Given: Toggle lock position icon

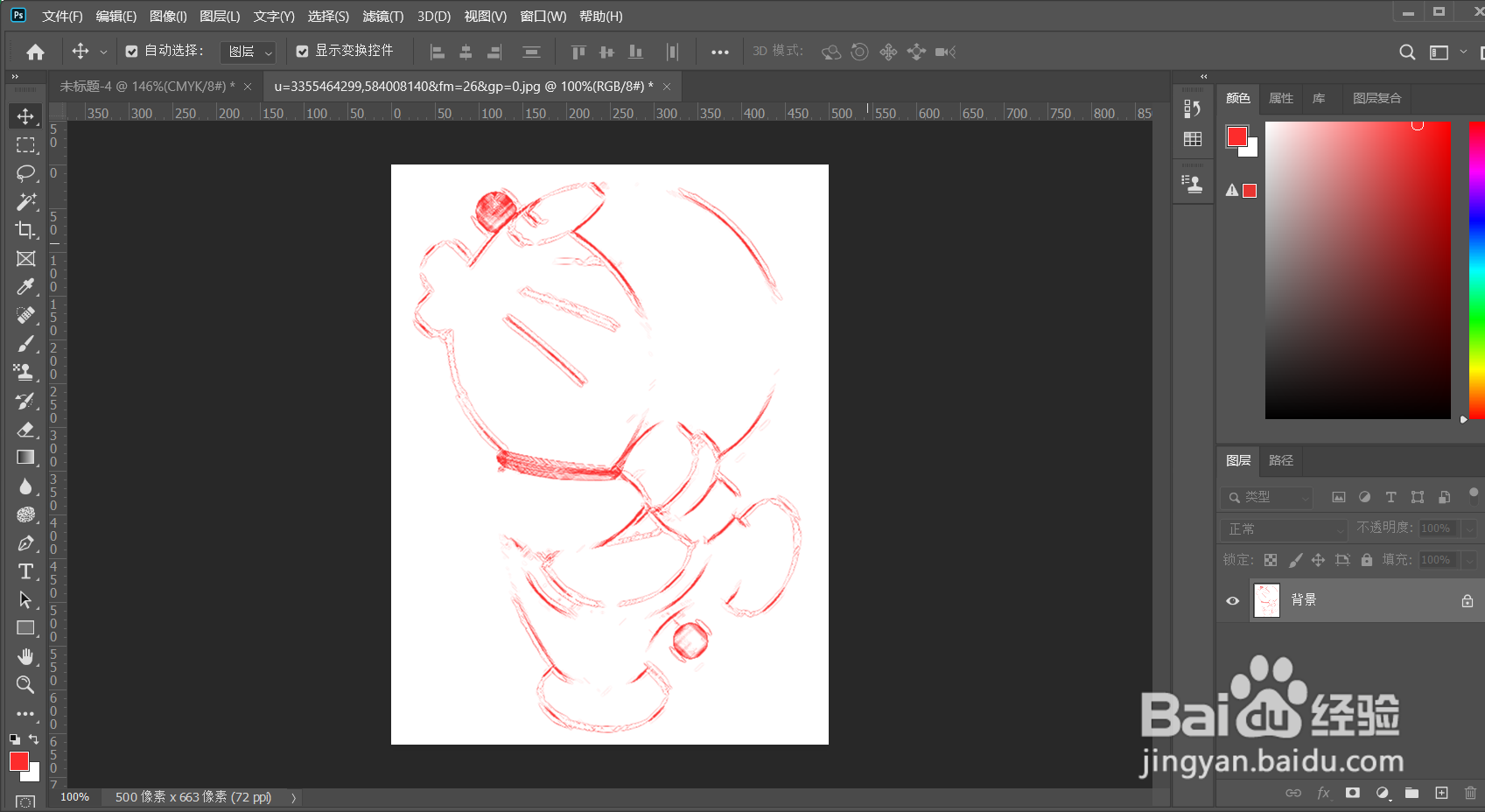Looking at the screenshot, I should [x=1318, y=560].
